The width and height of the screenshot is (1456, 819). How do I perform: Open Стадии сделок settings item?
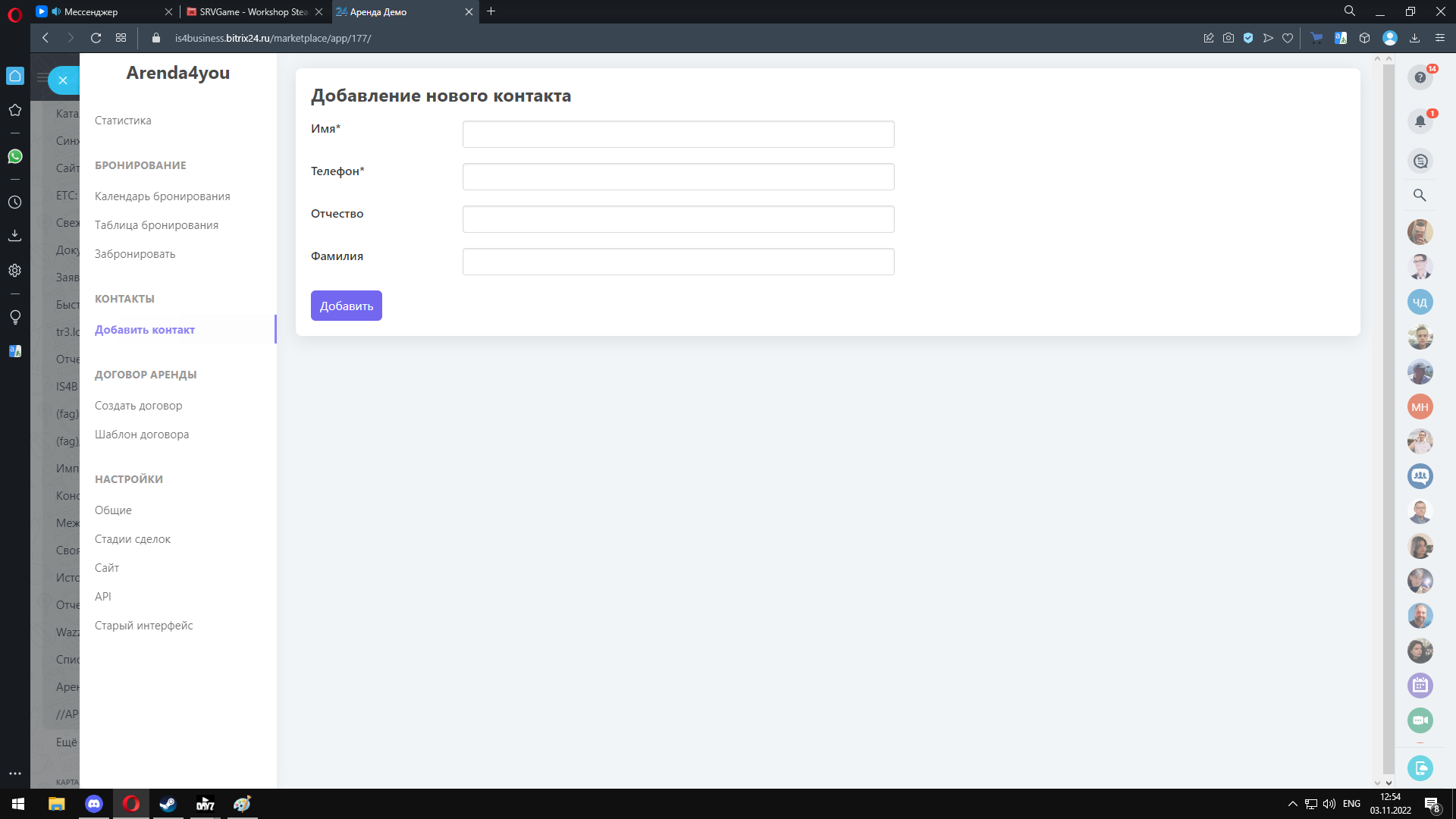pyautogui.click(x=133, y=539)
